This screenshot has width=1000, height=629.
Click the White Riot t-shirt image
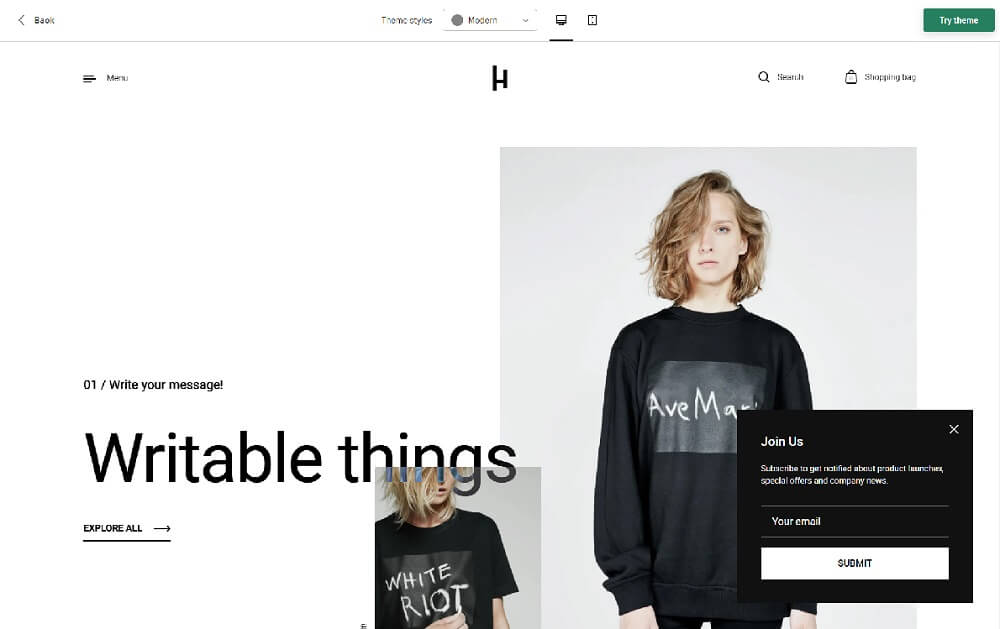point(458,548)
